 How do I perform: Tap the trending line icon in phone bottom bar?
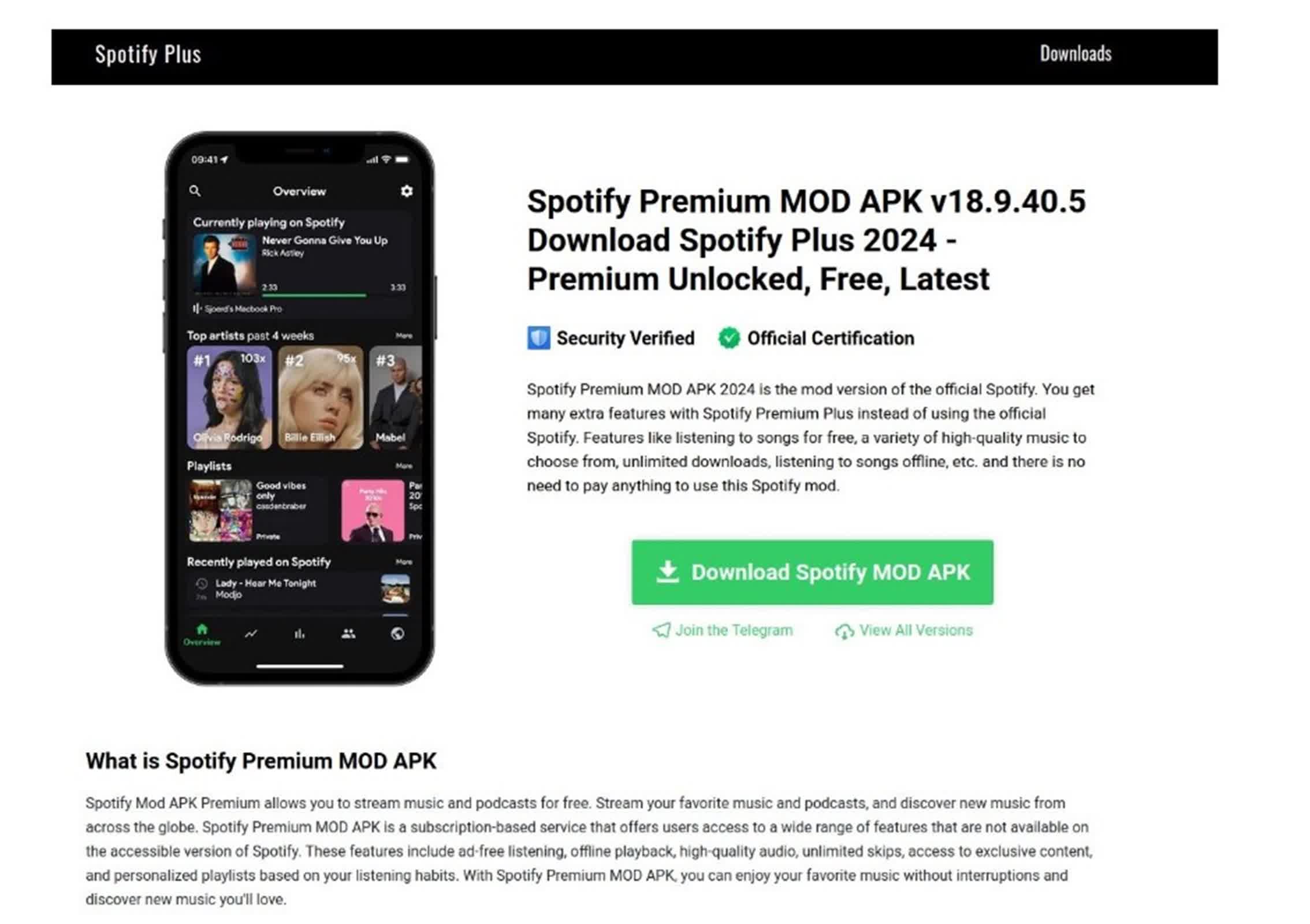[251, 634]
